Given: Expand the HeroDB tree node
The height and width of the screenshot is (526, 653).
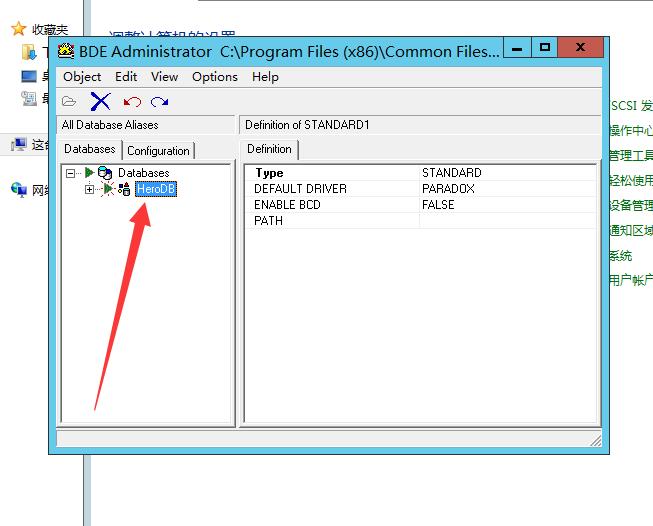Looking at the screenshot, I should 89,189.
